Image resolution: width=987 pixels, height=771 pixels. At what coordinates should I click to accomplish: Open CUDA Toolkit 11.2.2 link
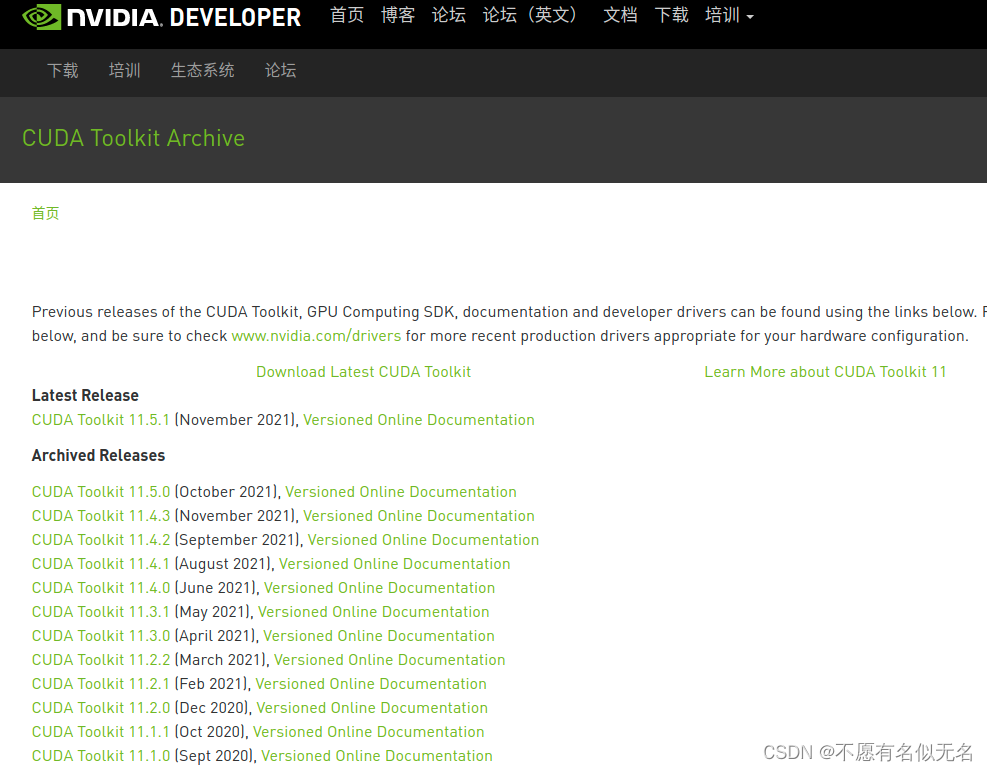tap(101, 660)
